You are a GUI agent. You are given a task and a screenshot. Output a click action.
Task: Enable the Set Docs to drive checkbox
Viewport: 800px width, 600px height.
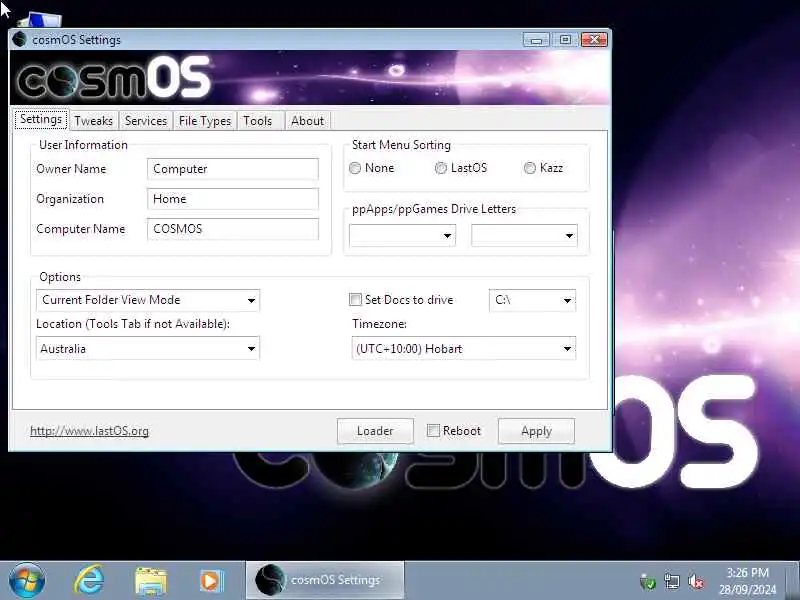355,299
